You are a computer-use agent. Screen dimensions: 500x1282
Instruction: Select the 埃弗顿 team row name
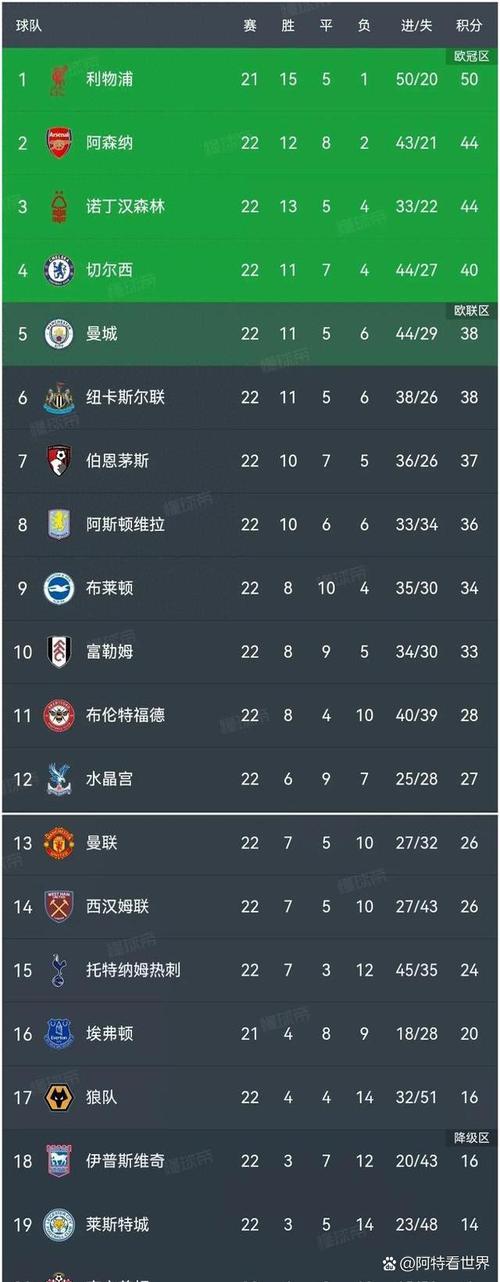[109, 1034]
